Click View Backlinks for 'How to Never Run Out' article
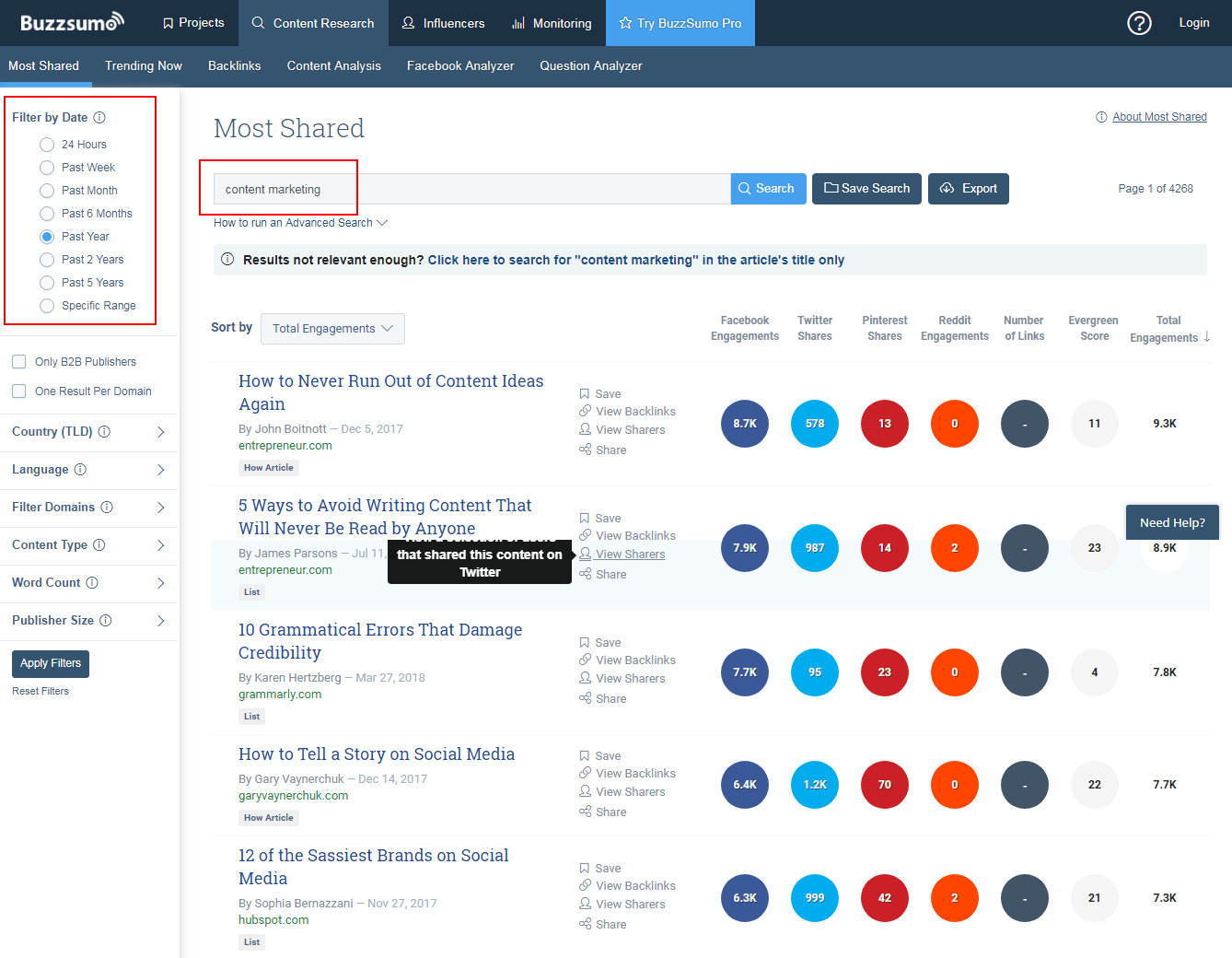Viewport: 1232px width, 958px height. click(x=627, y=411)
